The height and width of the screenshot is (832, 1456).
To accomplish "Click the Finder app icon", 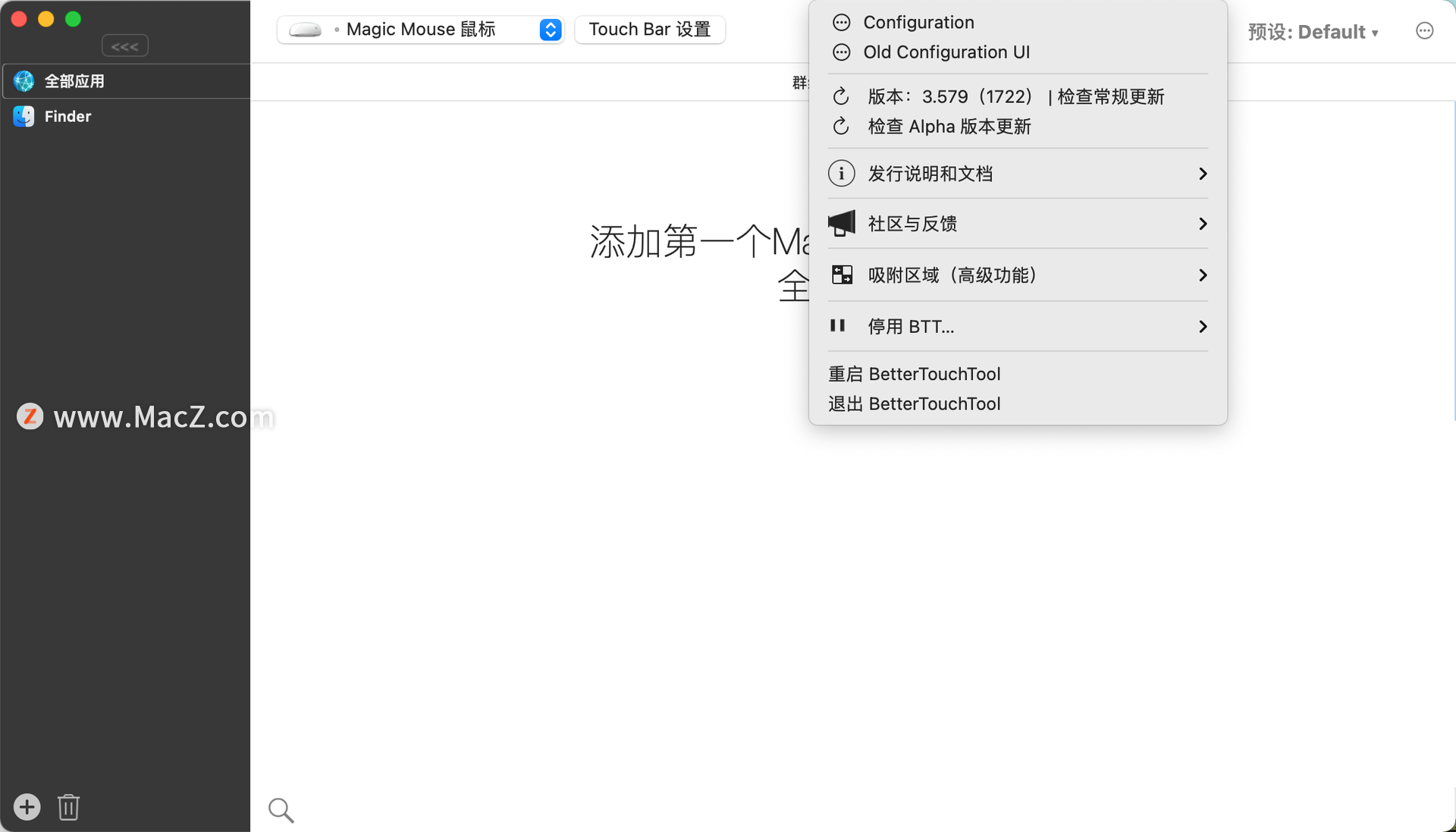I will [24, 116].
